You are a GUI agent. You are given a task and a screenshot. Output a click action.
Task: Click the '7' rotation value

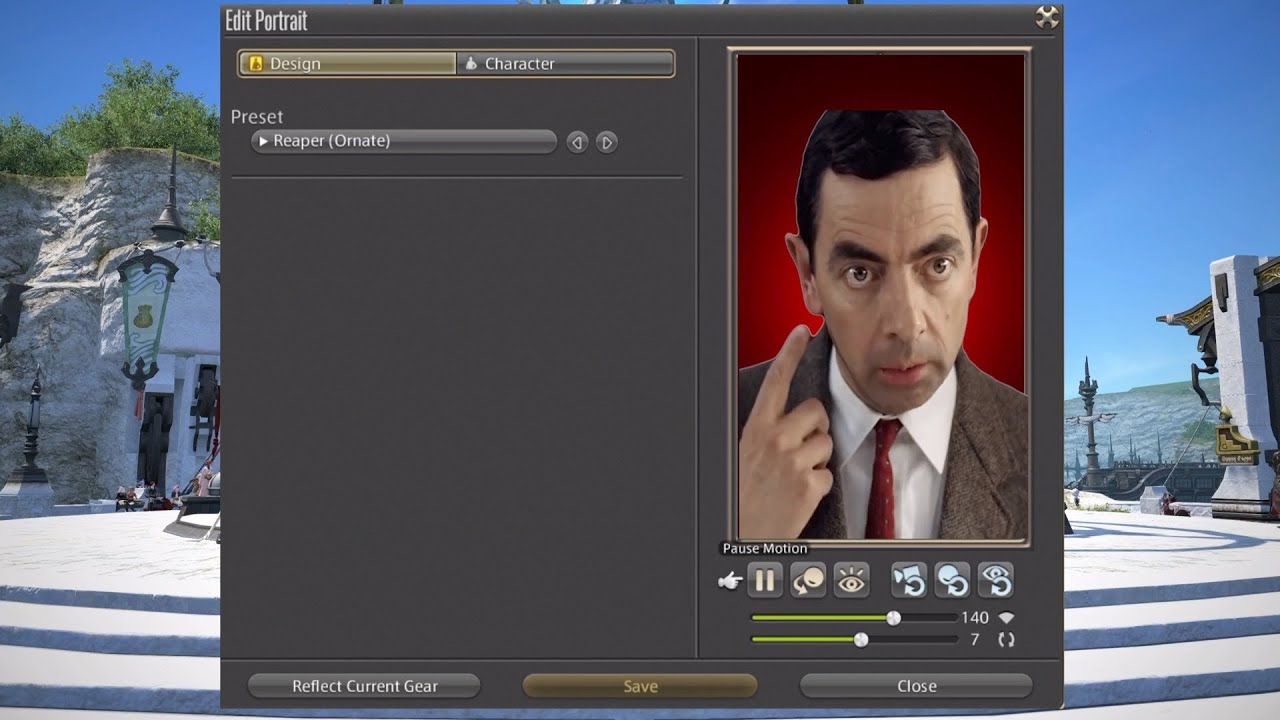(975, 639)
